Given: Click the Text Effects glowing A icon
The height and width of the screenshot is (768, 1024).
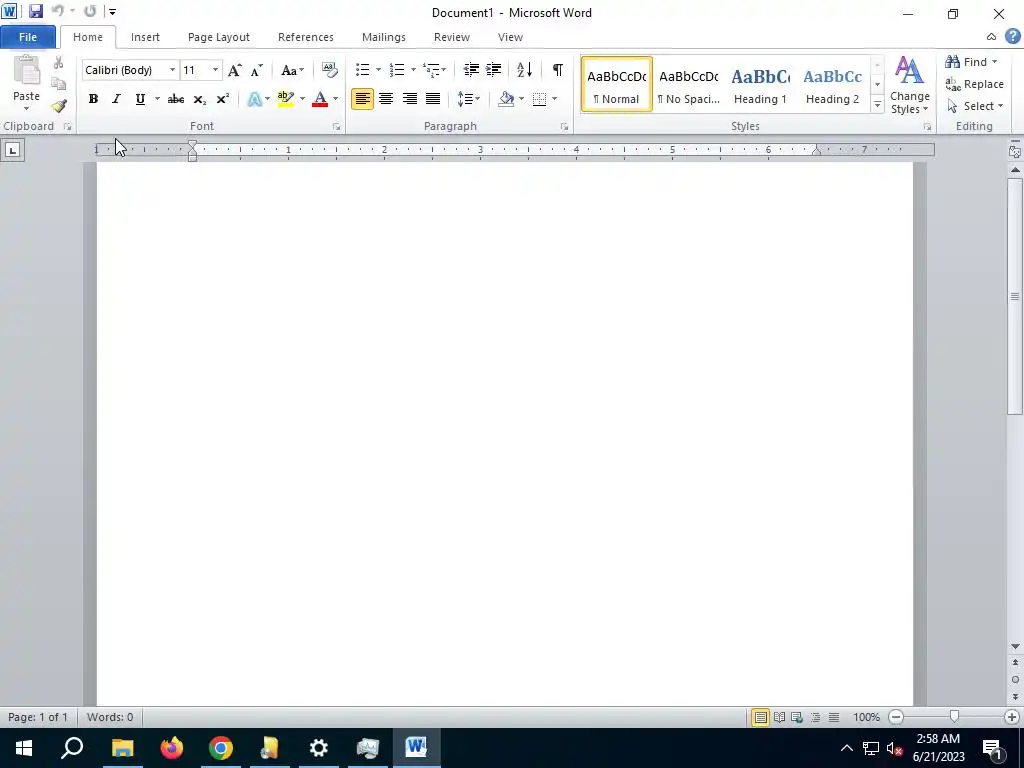Looking at the screenshot, I should [255, 99].
